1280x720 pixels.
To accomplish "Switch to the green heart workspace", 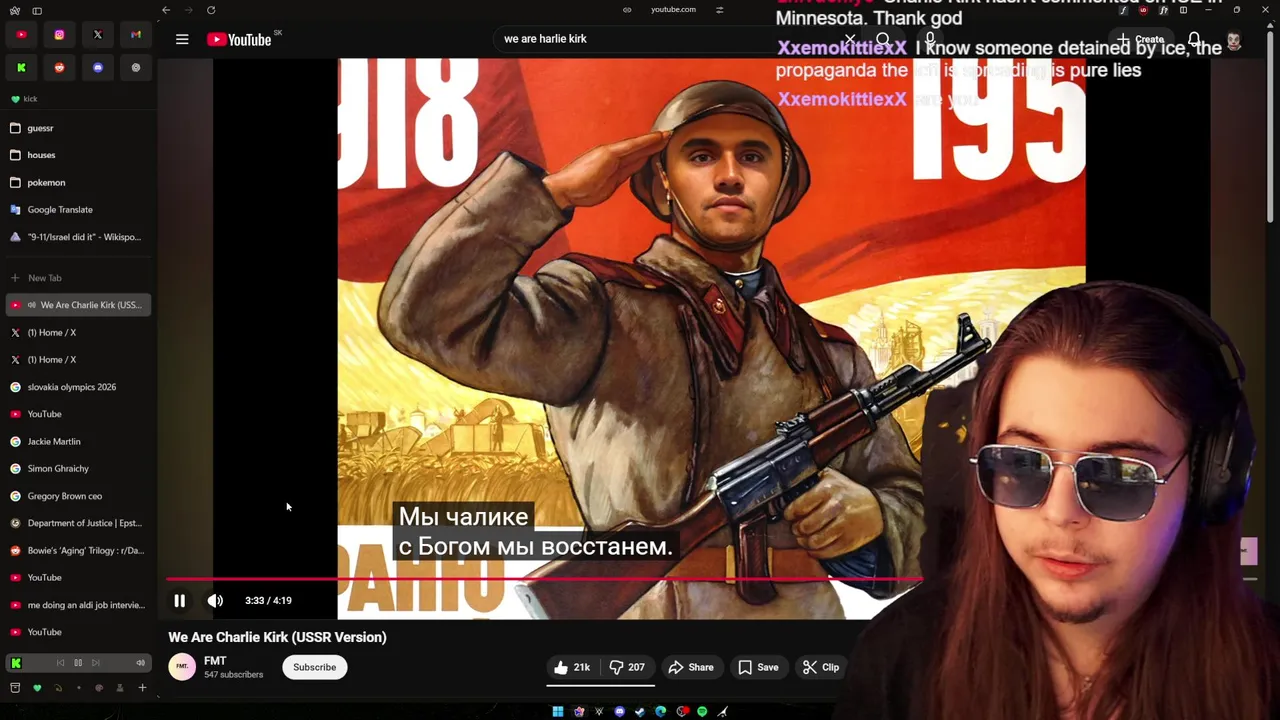I will click(37, 688).
